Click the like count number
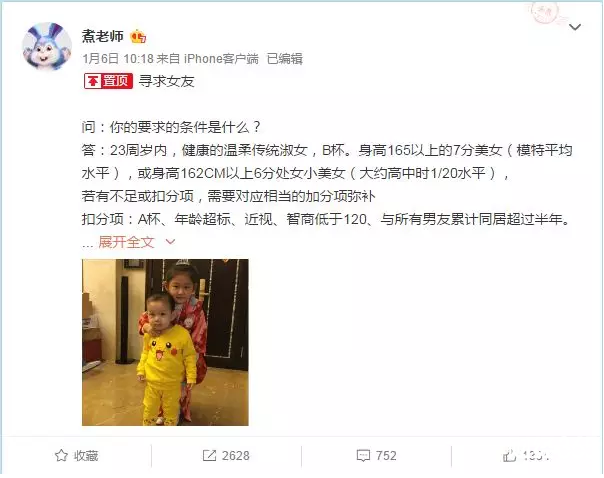This screenshot has height=478, width=604. pos(536,456)
